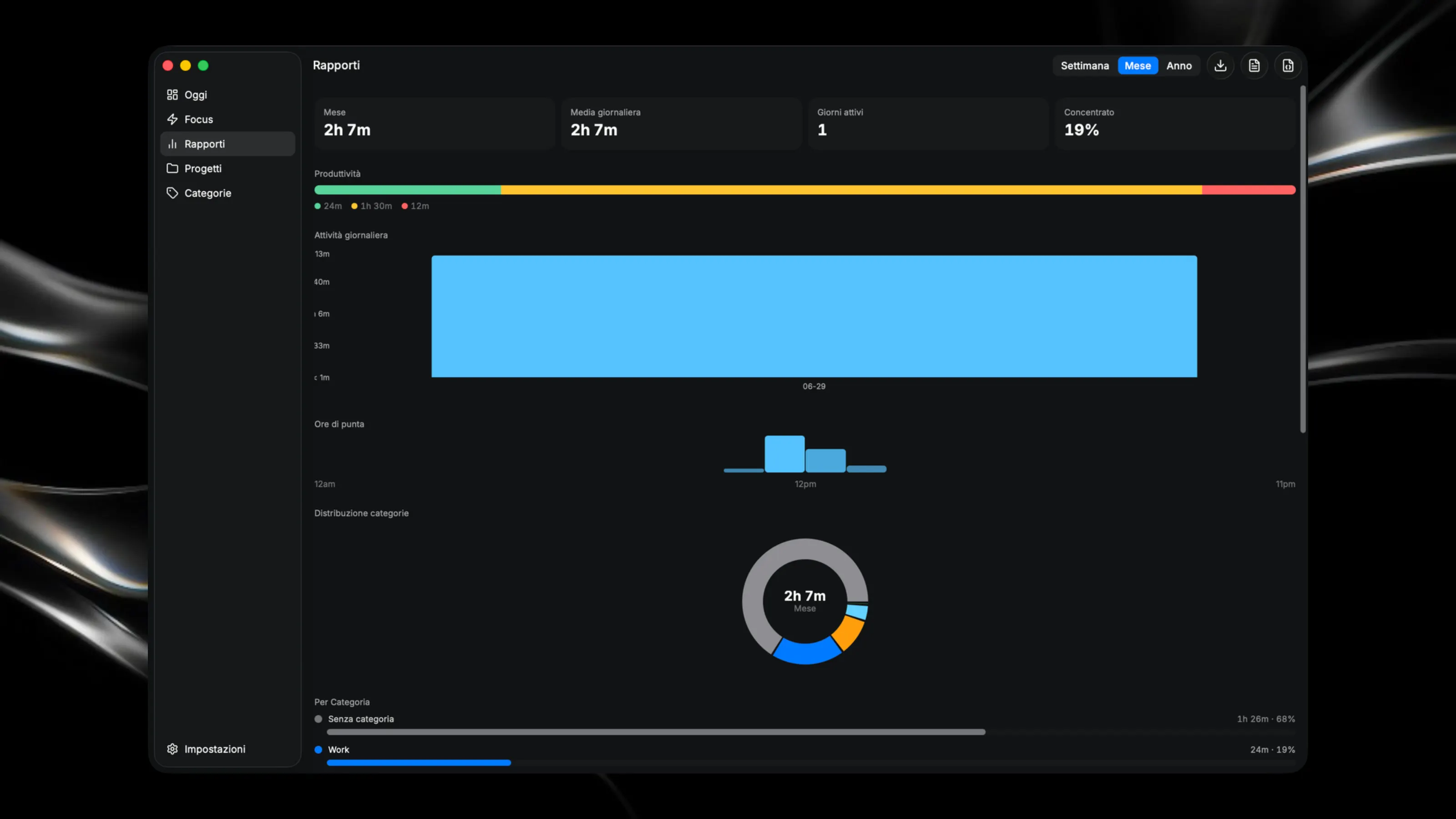Image resolution: width=1456 pixels, height=819 pixels.
Task: Click the 'Ore di punta' heading
Action: pos(339,424)
